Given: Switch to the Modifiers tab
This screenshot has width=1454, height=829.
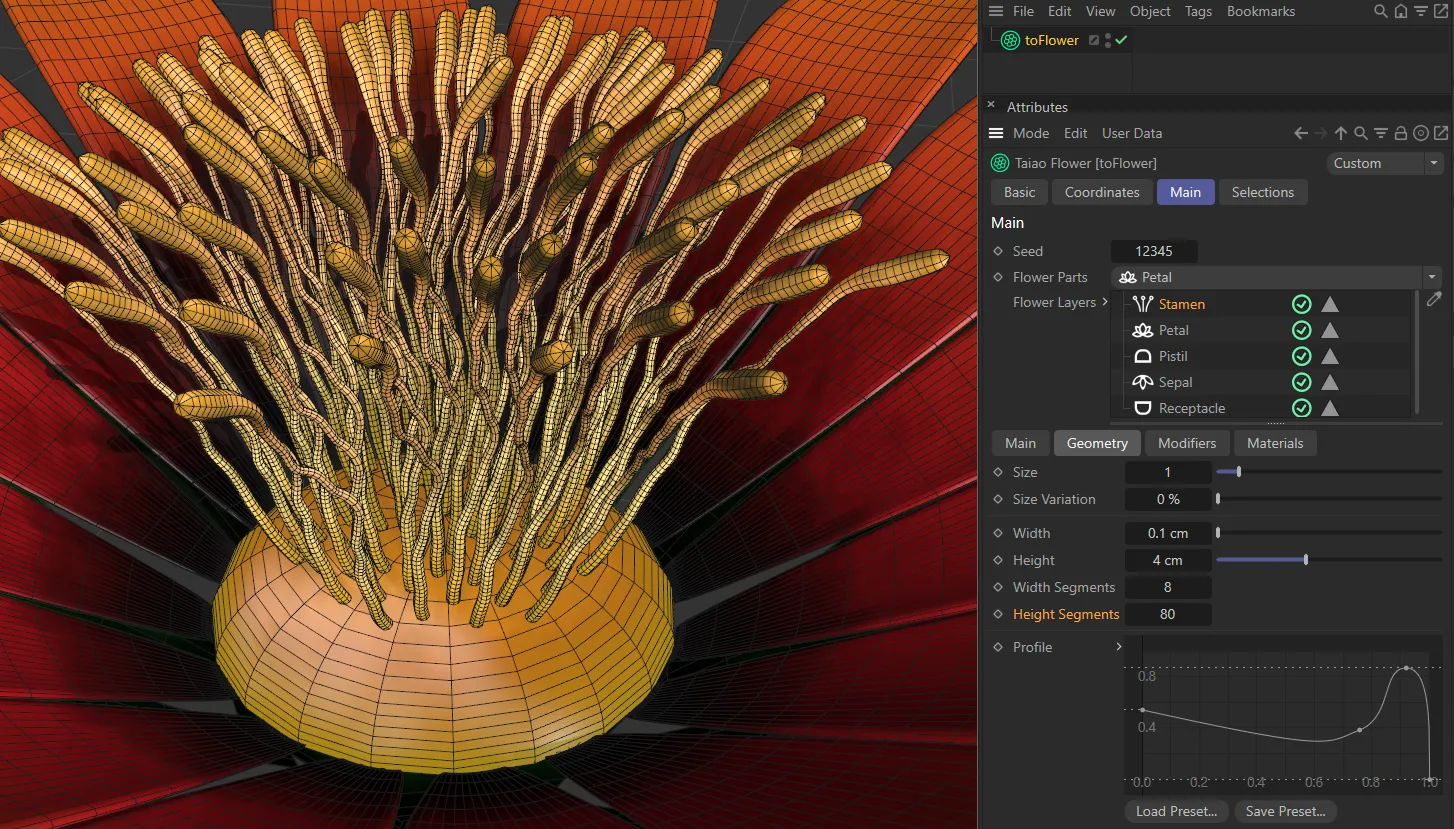Looking at the screenshot, I should (x=1186, y=443).
